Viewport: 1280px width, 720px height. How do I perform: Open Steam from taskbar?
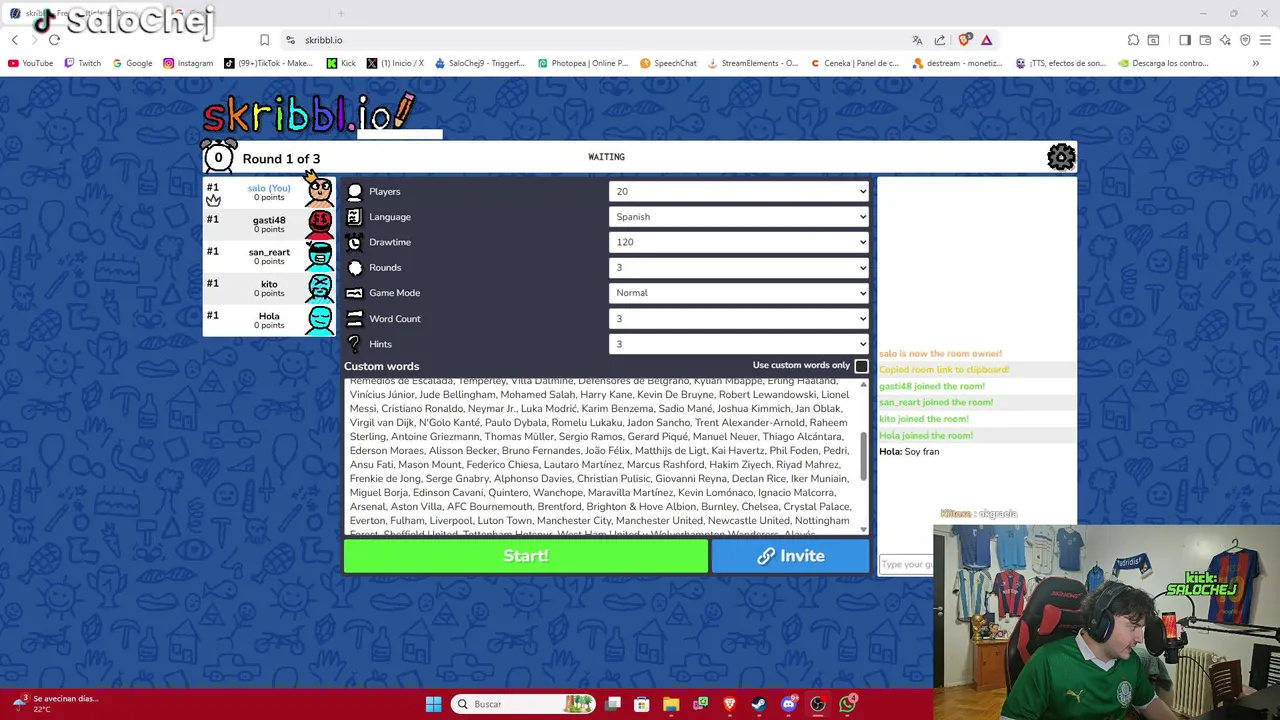(x=759, y=704)
